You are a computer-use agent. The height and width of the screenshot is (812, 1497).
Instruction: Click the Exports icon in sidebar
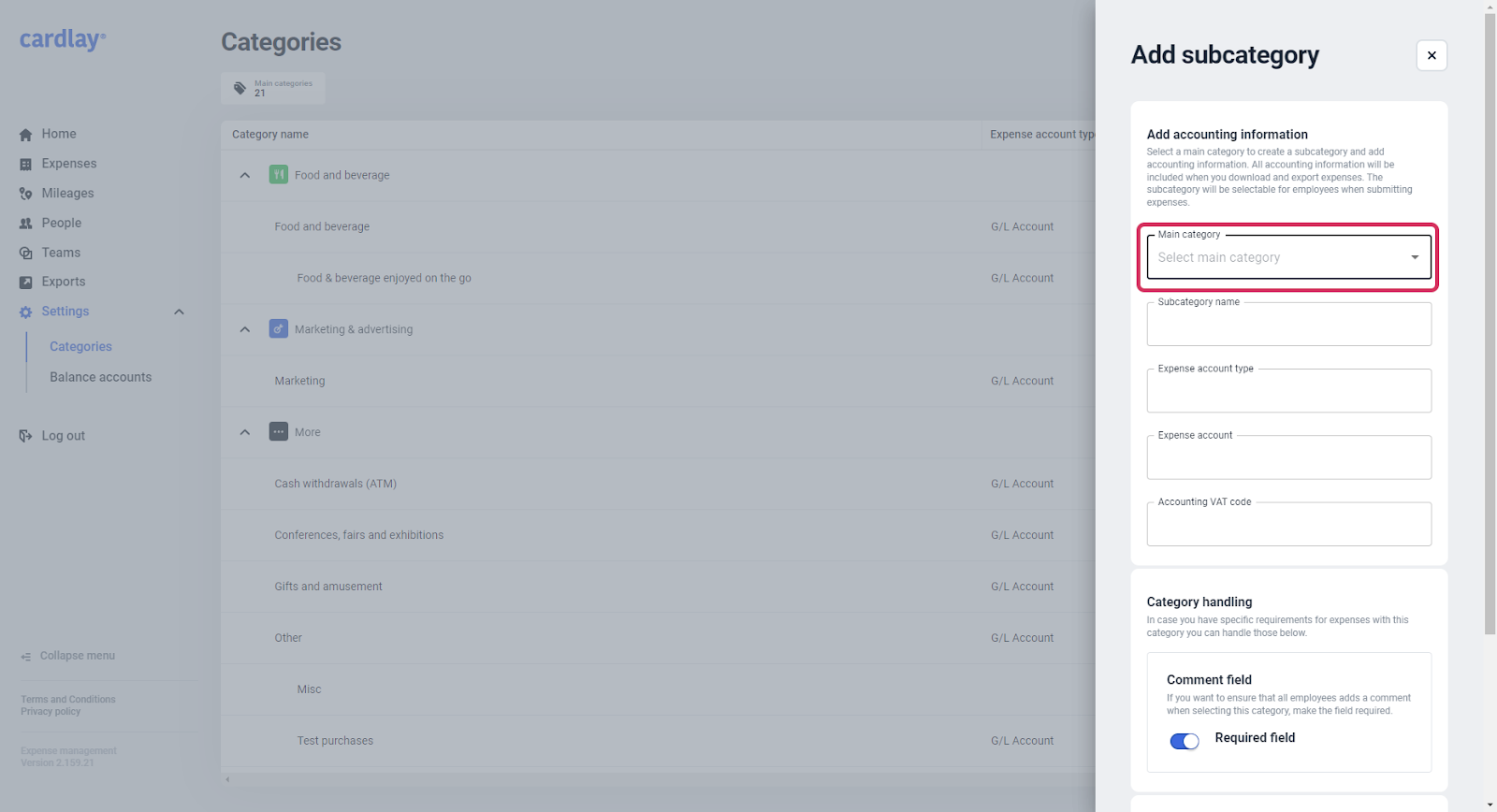26,283
